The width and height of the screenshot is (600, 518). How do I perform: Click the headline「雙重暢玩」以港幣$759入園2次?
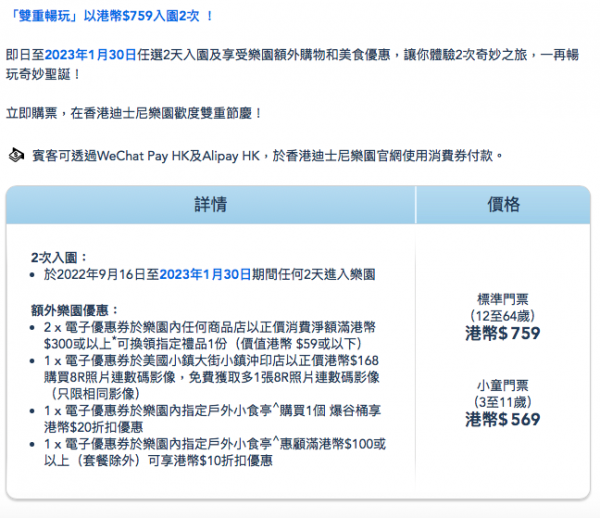coord(110,16)
